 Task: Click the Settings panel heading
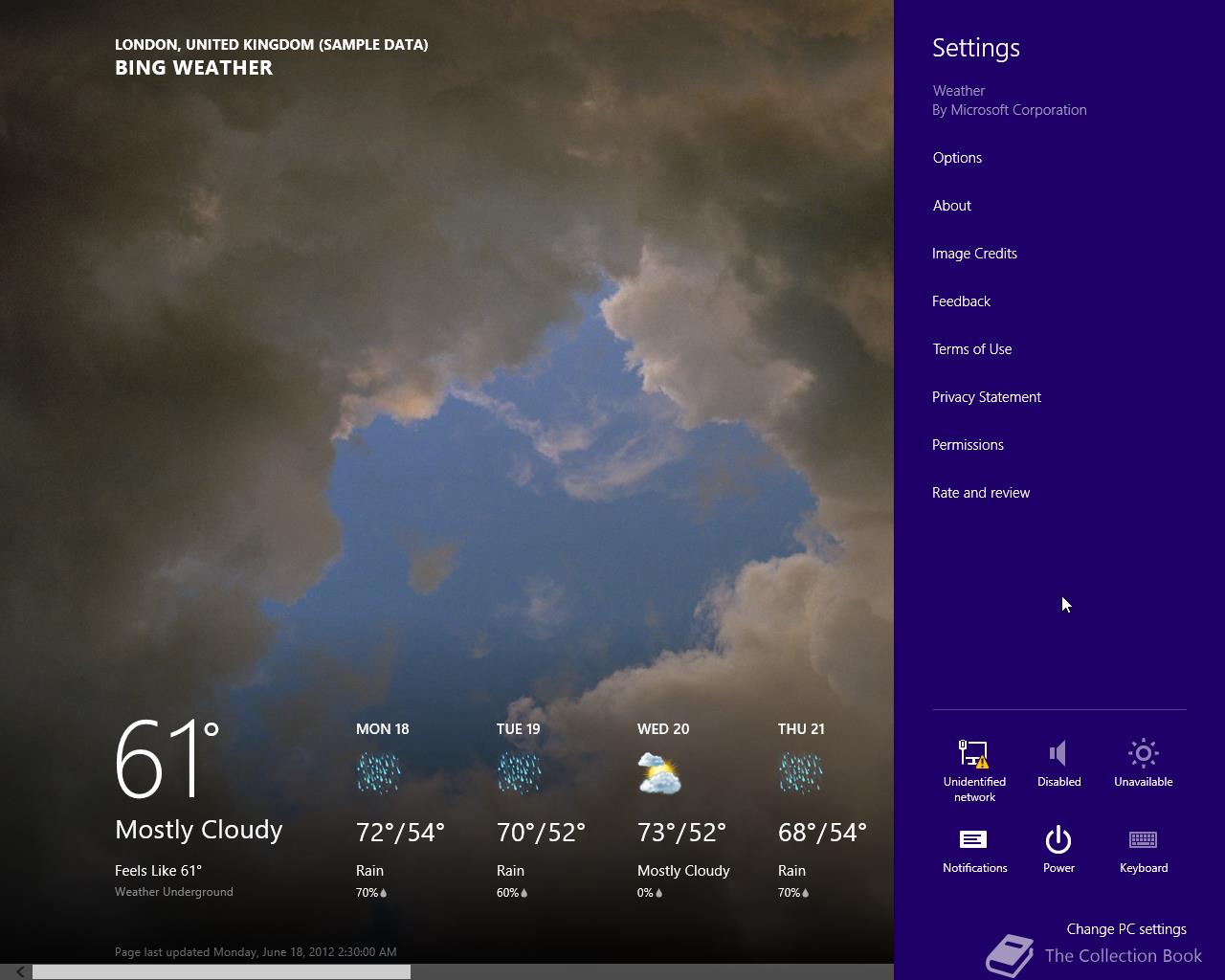click(x=976, y=48)
